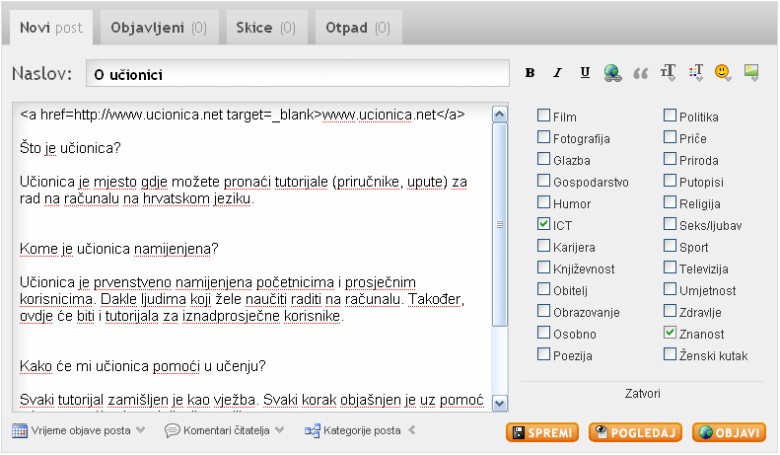Click the text area scrollbar down arrow
Screen dimensions: 780x455
coord(499,403)
